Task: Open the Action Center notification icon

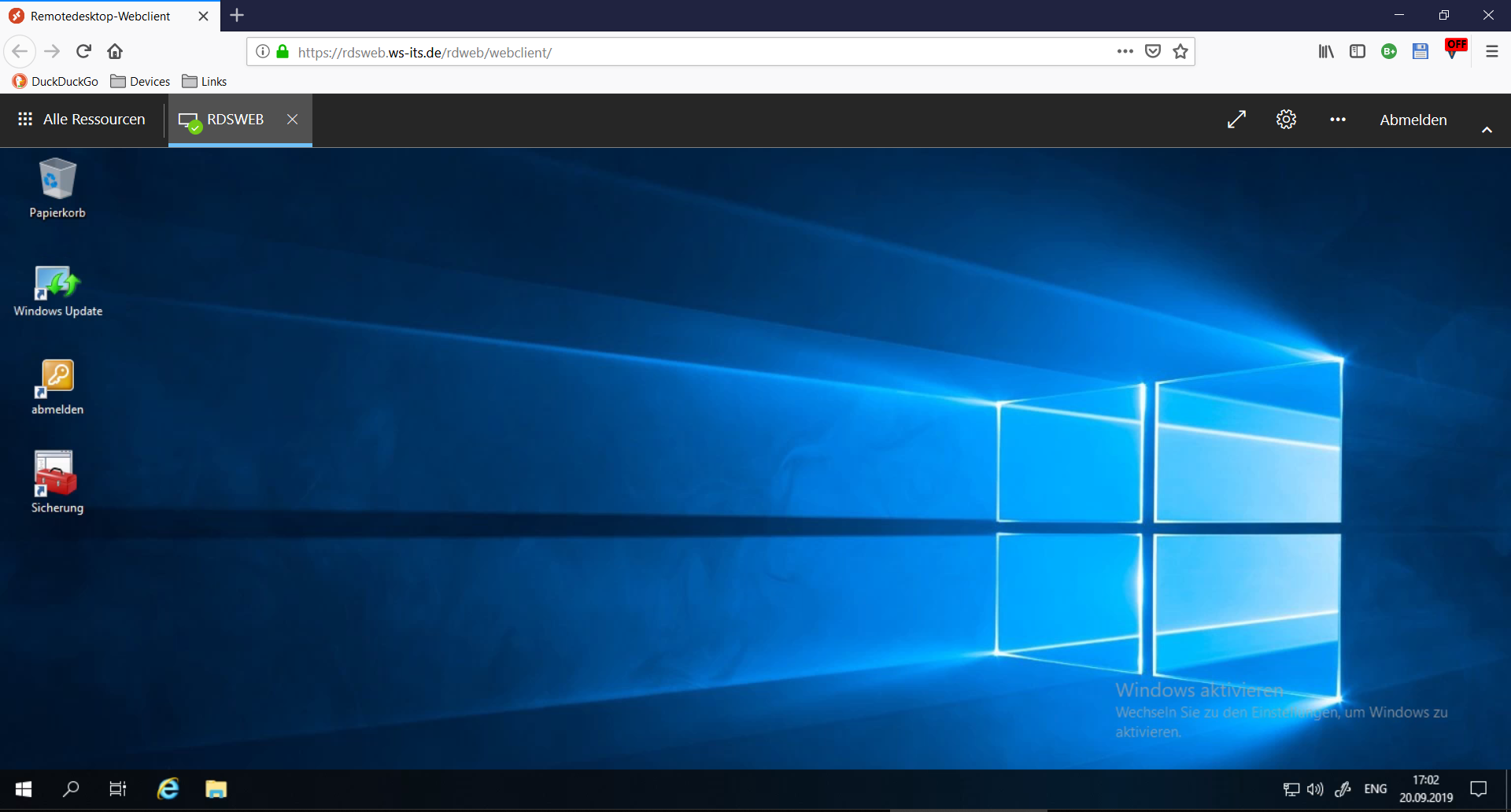Action: click(1479, 788)
